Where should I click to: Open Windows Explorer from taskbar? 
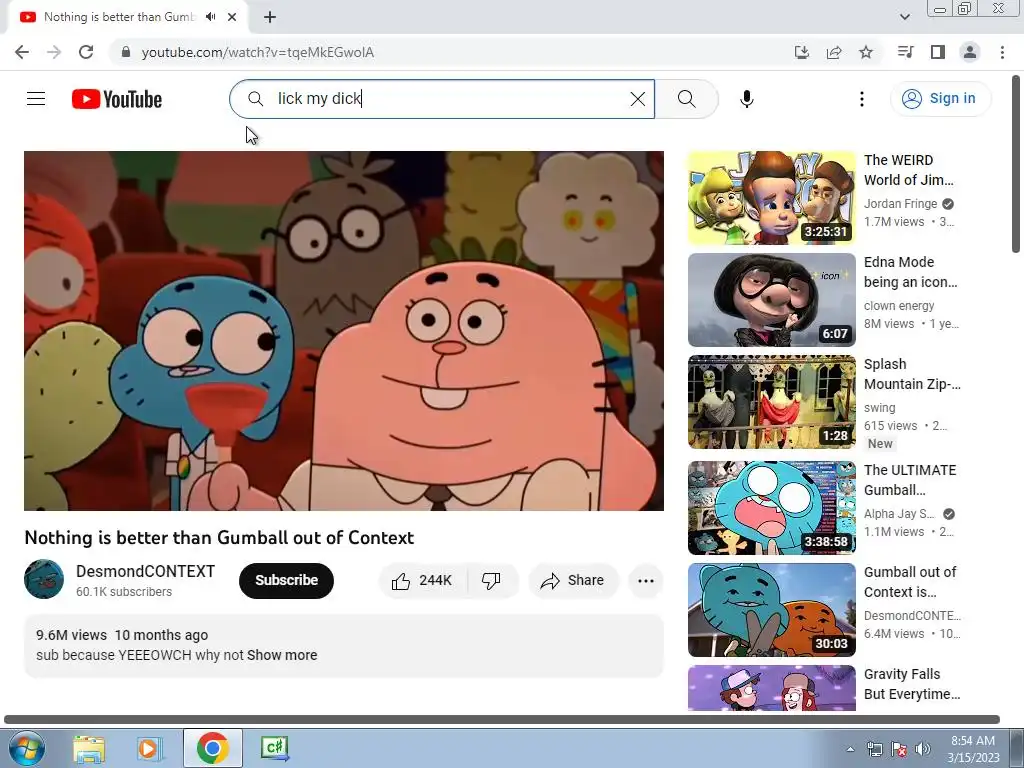coord(89,748)
